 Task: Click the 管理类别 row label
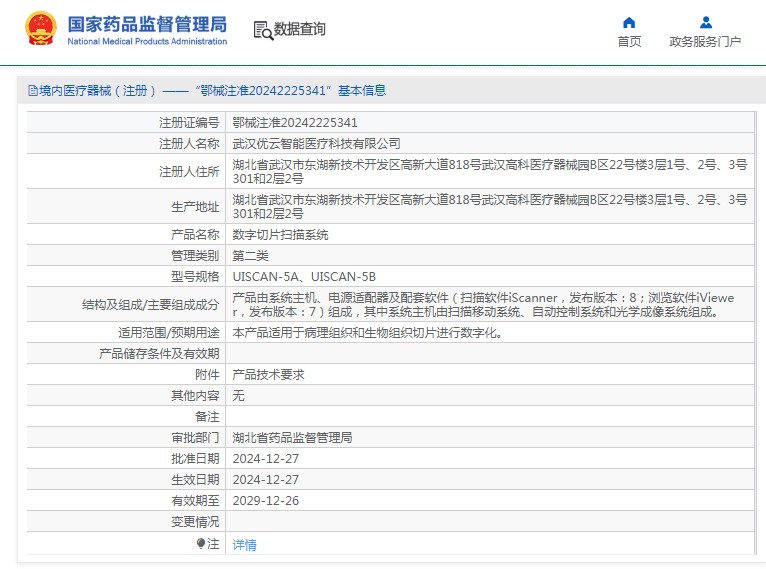(x=195, y=255)
